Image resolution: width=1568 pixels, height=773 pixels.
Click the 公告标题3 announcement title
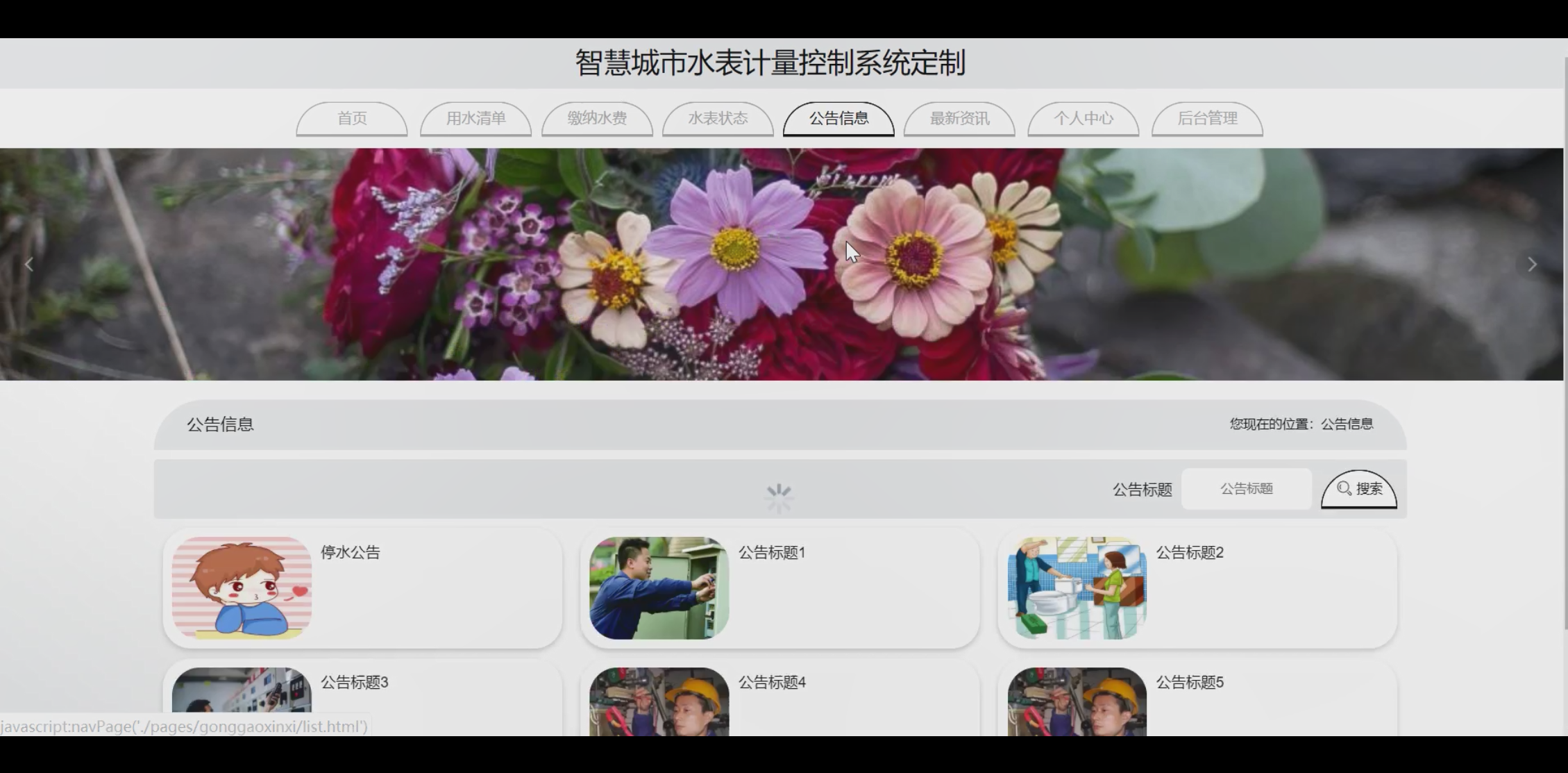354,683
